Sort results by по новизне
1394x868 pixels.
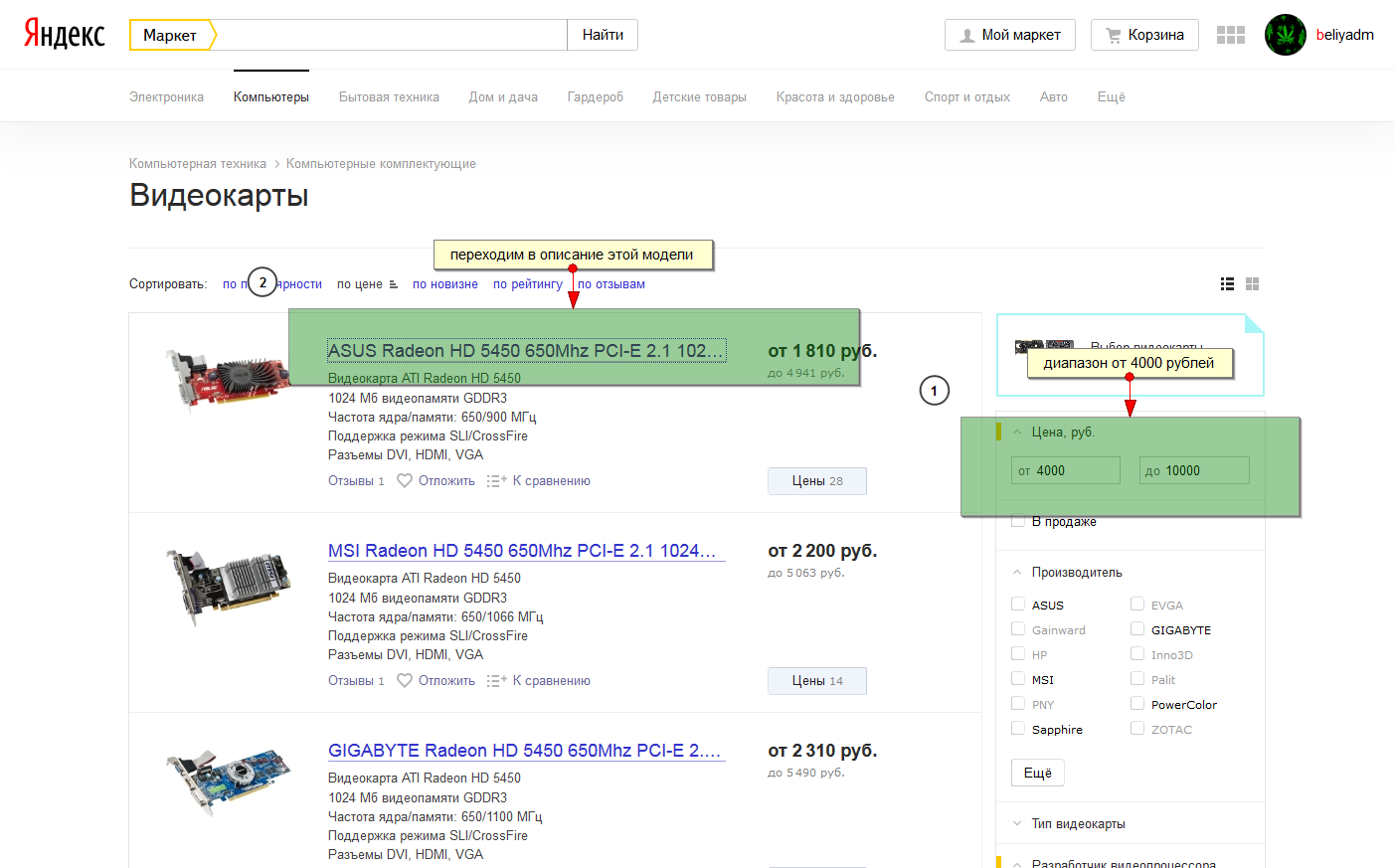point(445,284)
